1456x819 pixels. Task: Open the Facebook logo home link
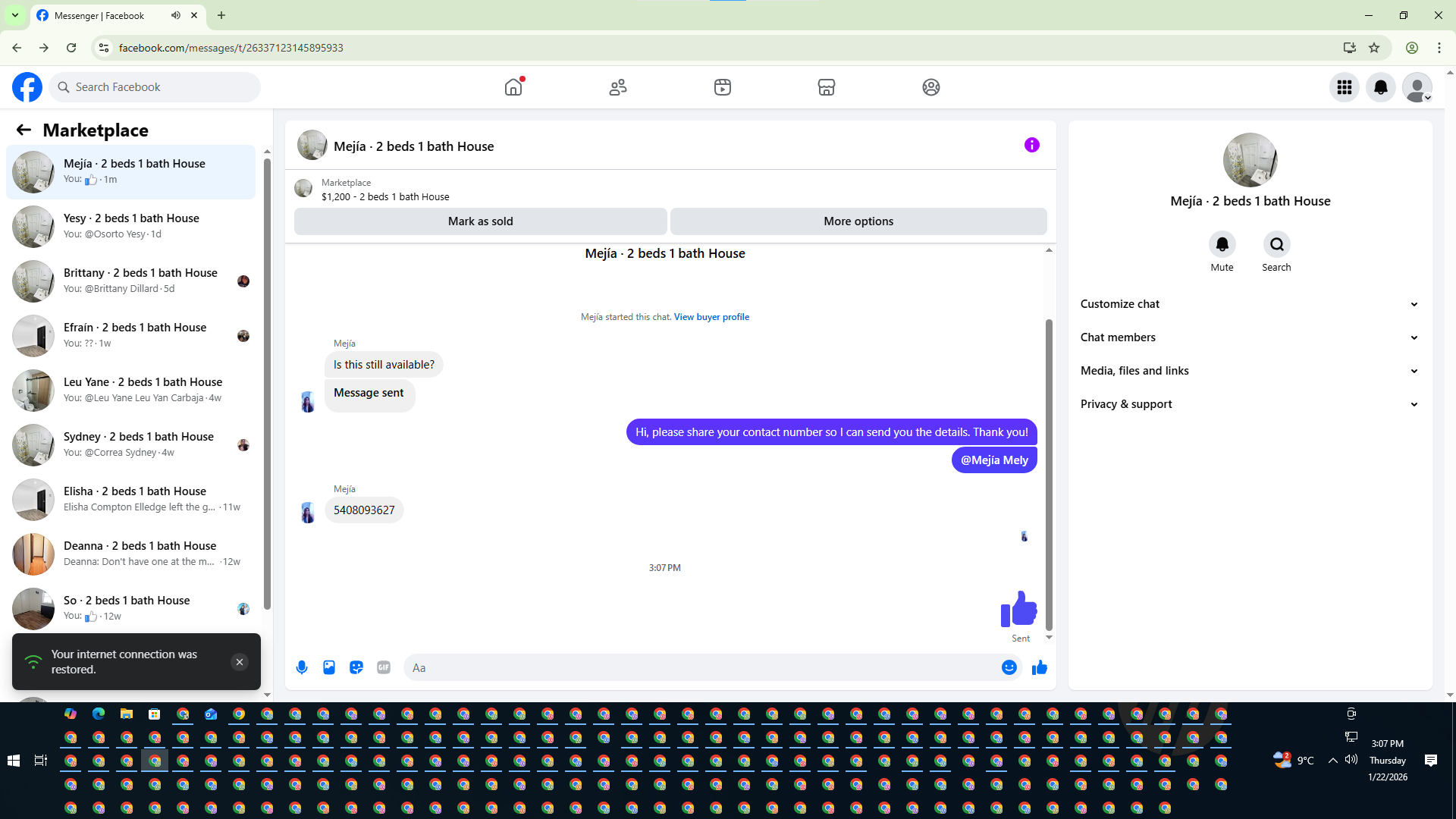pyautogui.click(x=27, y=87)
